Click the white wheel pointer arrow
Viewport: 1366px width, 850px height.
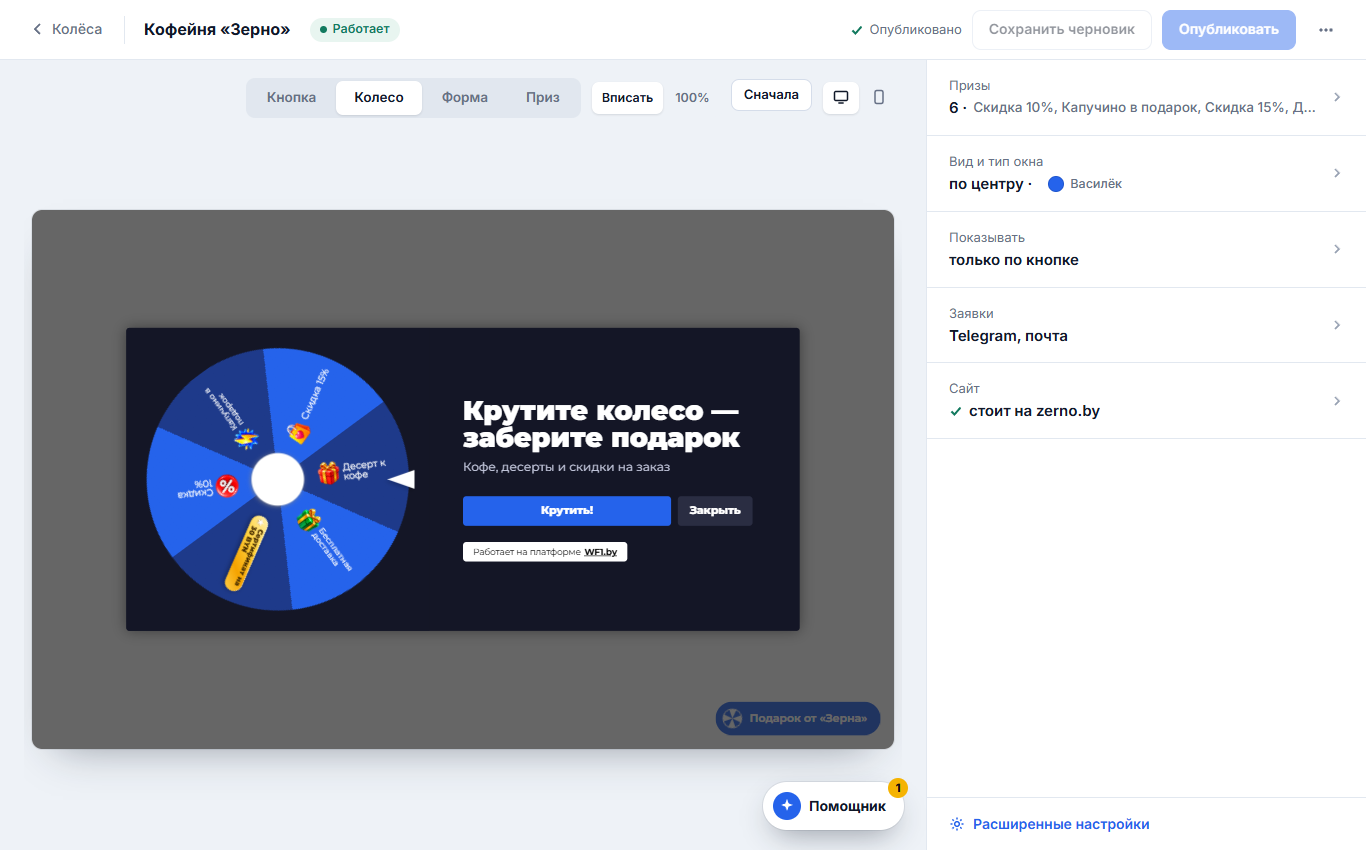click(401, 480)
